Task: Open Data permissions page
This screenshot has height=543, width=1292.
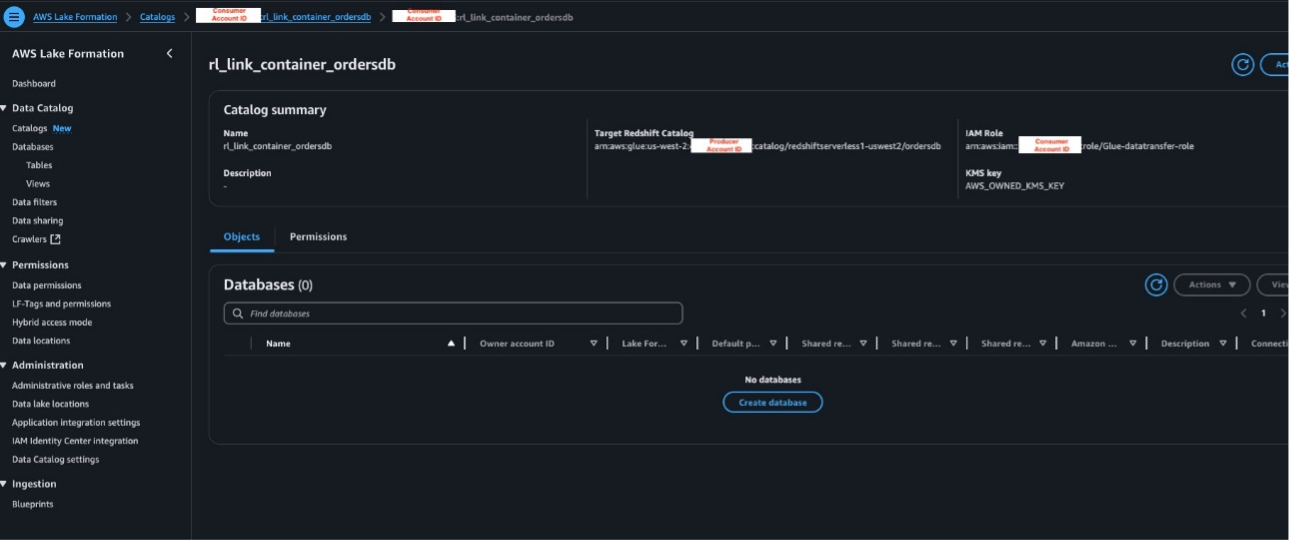Action: click(x=46, y=285)
